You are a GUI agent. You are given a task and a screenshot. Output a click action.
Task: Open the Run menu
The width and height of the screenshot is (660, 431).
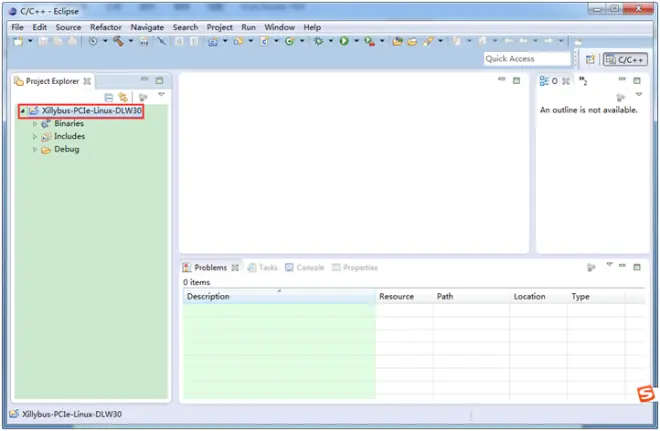(248, 27)
